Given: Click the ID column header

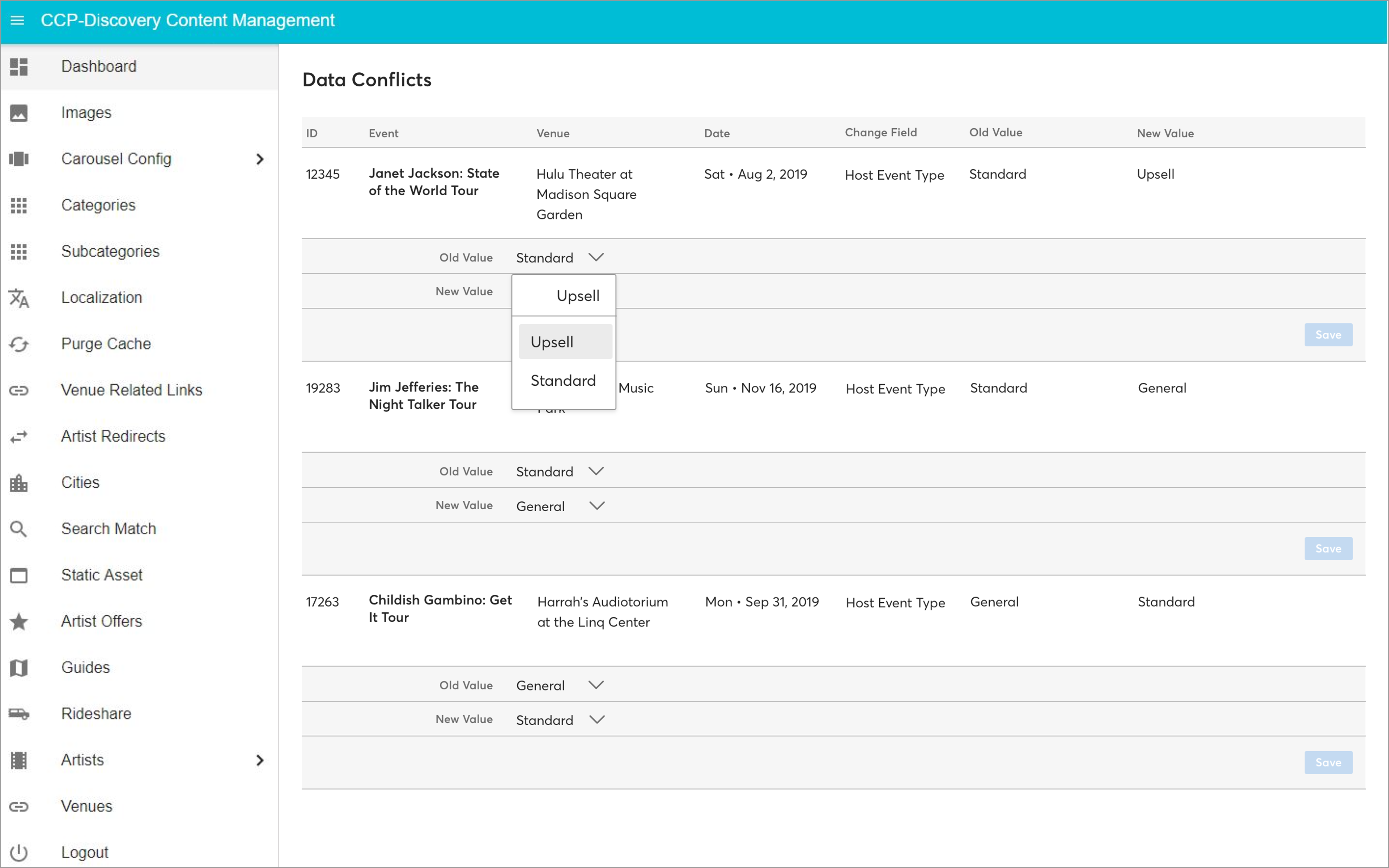Looking at the screenshot, I should [x=311, y=133].
